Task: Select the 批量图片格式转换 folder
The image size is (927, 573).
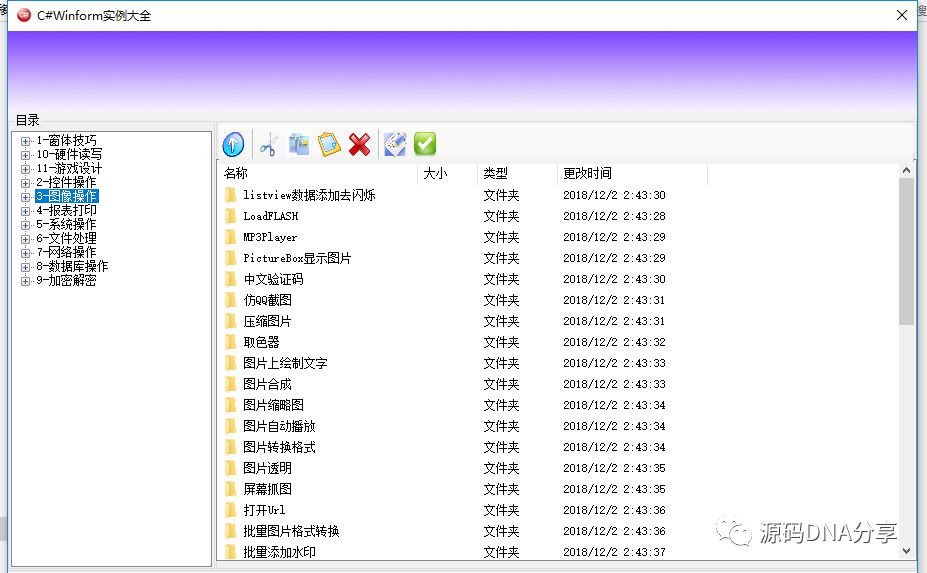Action: click(291, 531)
